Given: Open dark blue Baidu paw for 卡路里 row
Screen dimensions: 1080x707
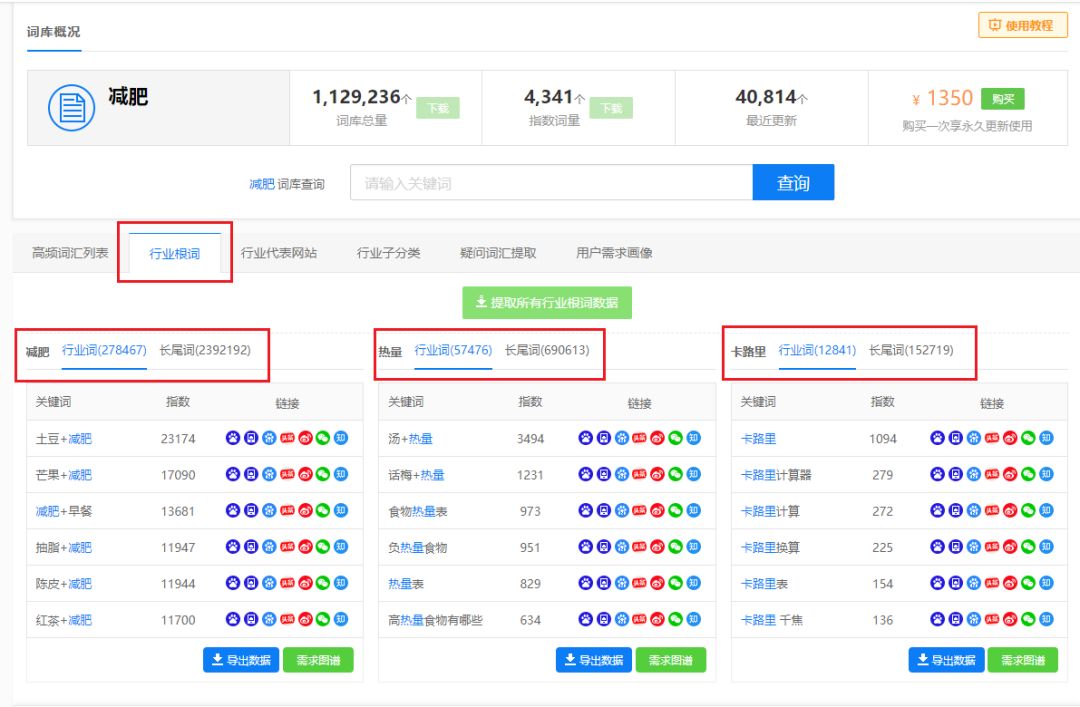Looking at the screenshot, I should 937,438.
